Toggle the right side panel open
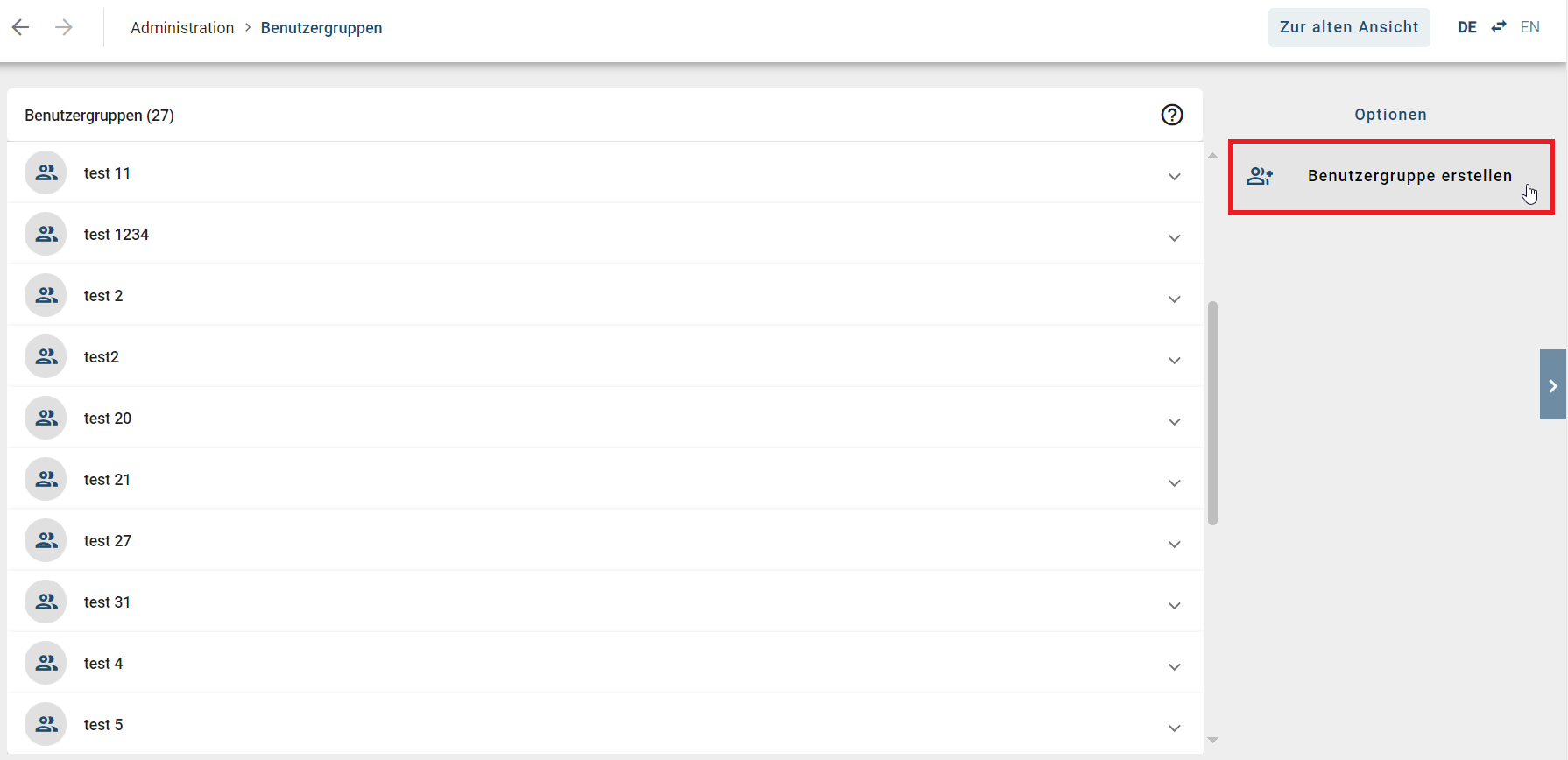1568x760 pixels. point(1553,384)
